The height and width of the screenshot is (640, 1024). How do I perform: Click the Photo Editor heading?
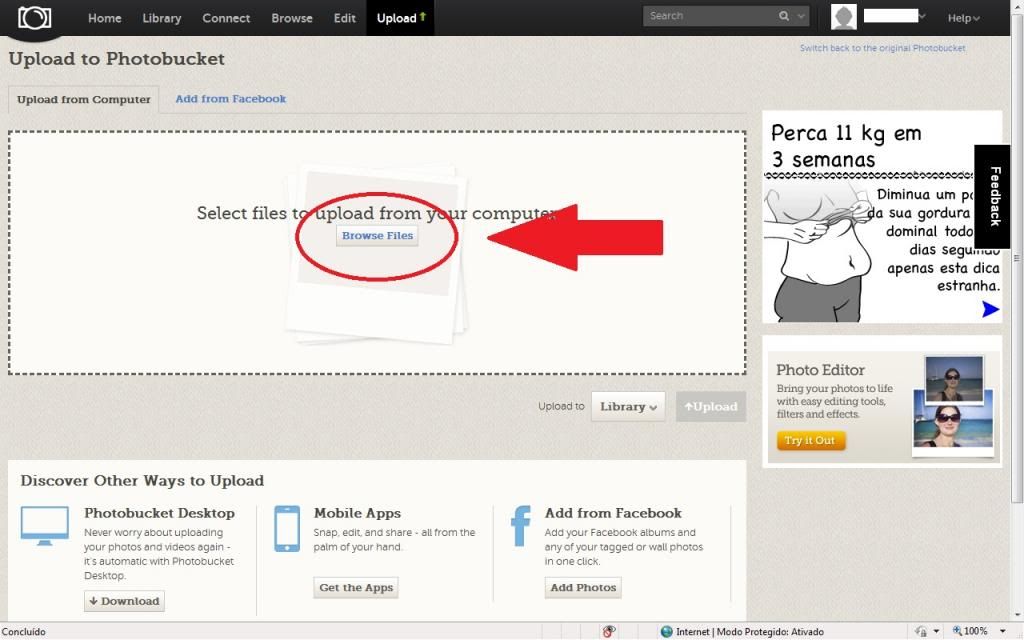tap(820, 370)
